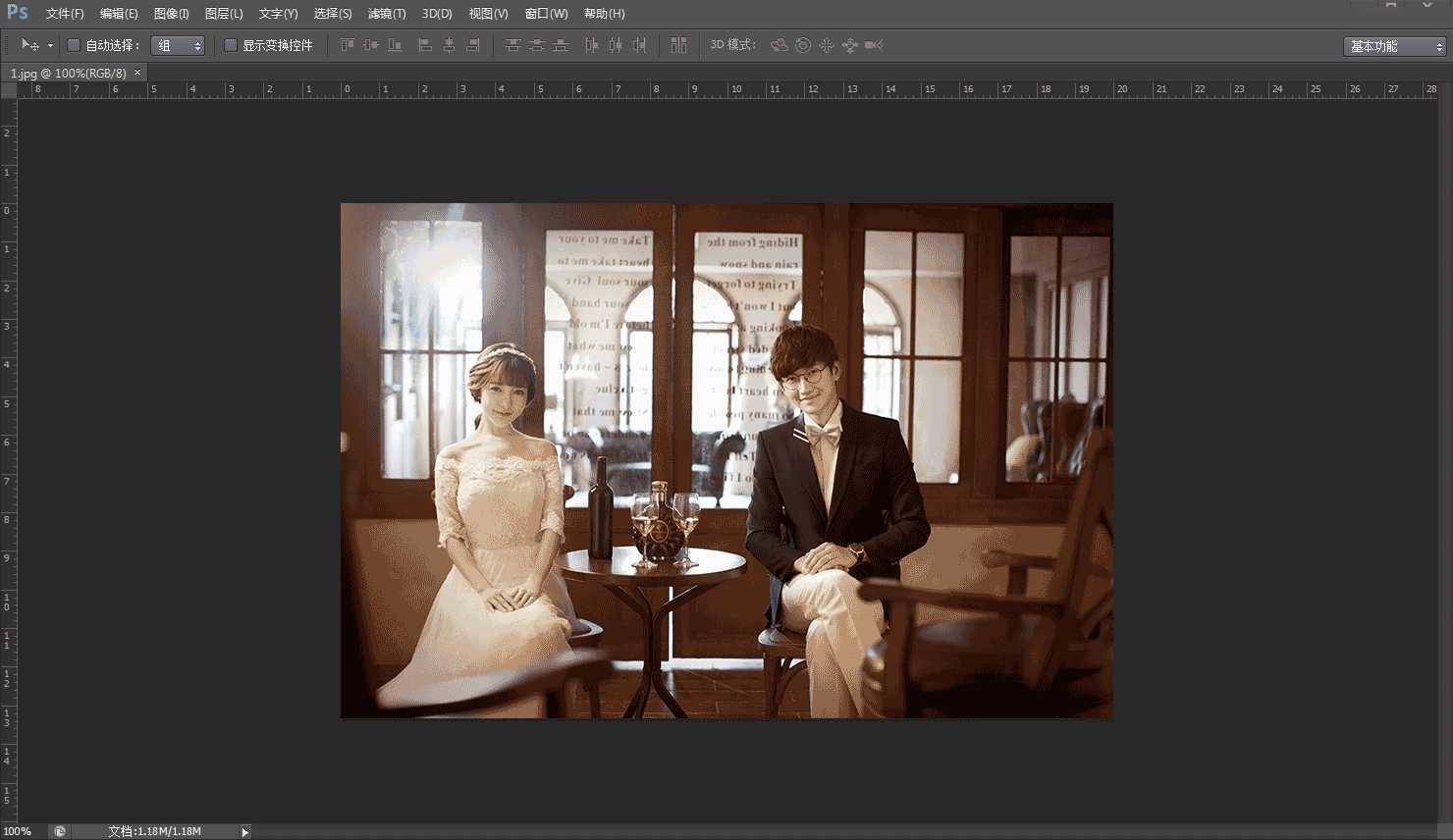Select the 3D rotate mode icon
The image size is (1453, 840).
tap(779, 45)
